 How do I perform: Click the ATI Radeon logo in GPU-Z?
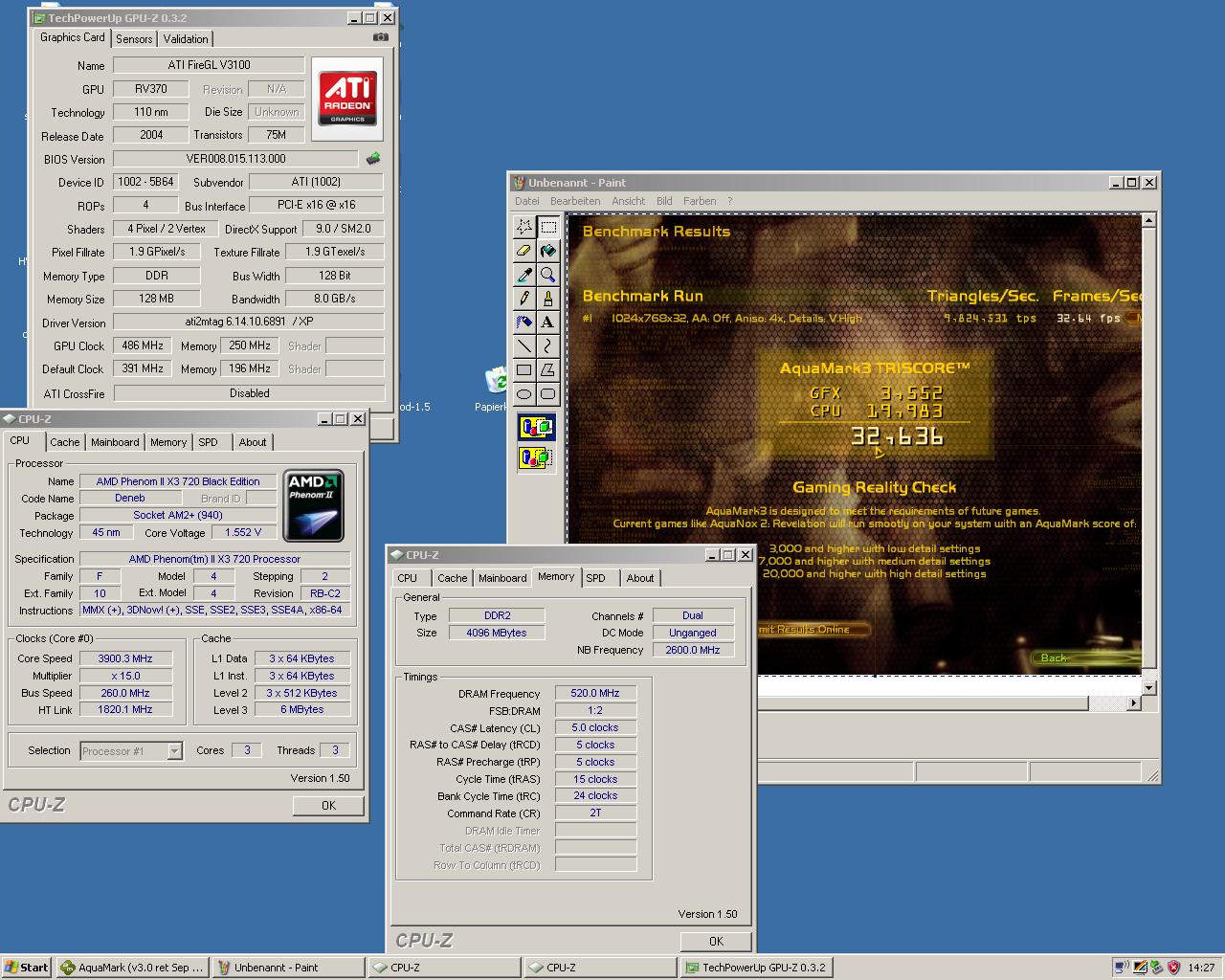[347, 99]
